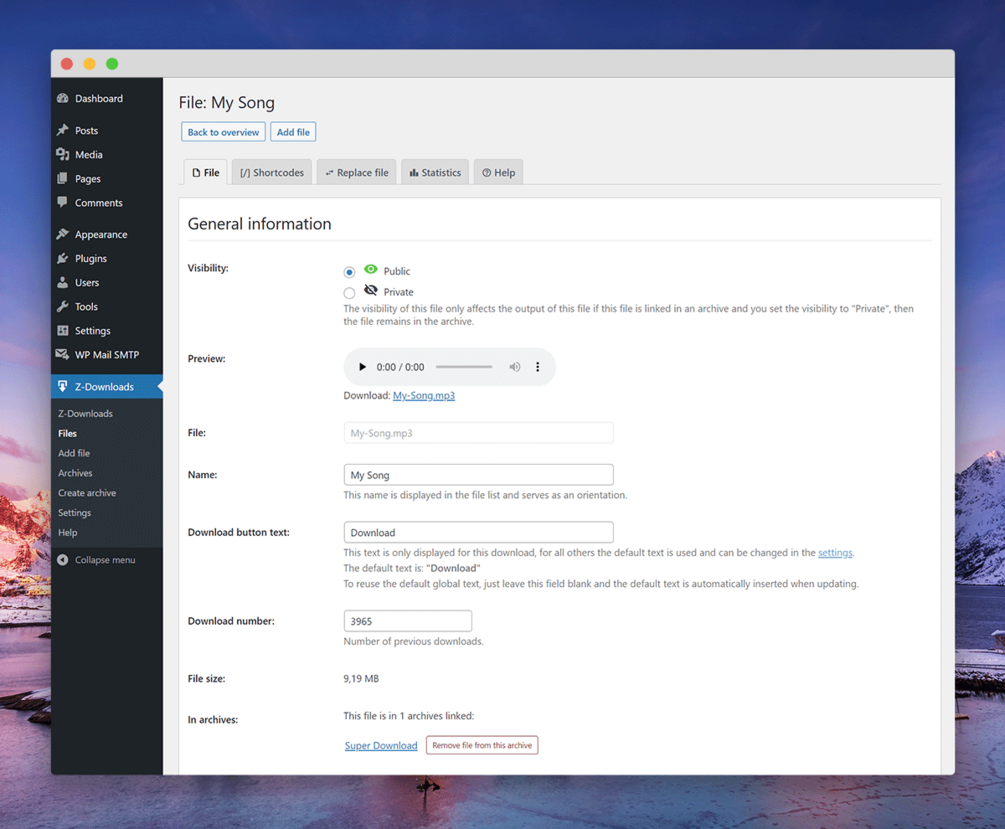Select the Private visibility radio button
Image resolution: width=1005 pixels, height=829 pixels.
pos(349,293)
